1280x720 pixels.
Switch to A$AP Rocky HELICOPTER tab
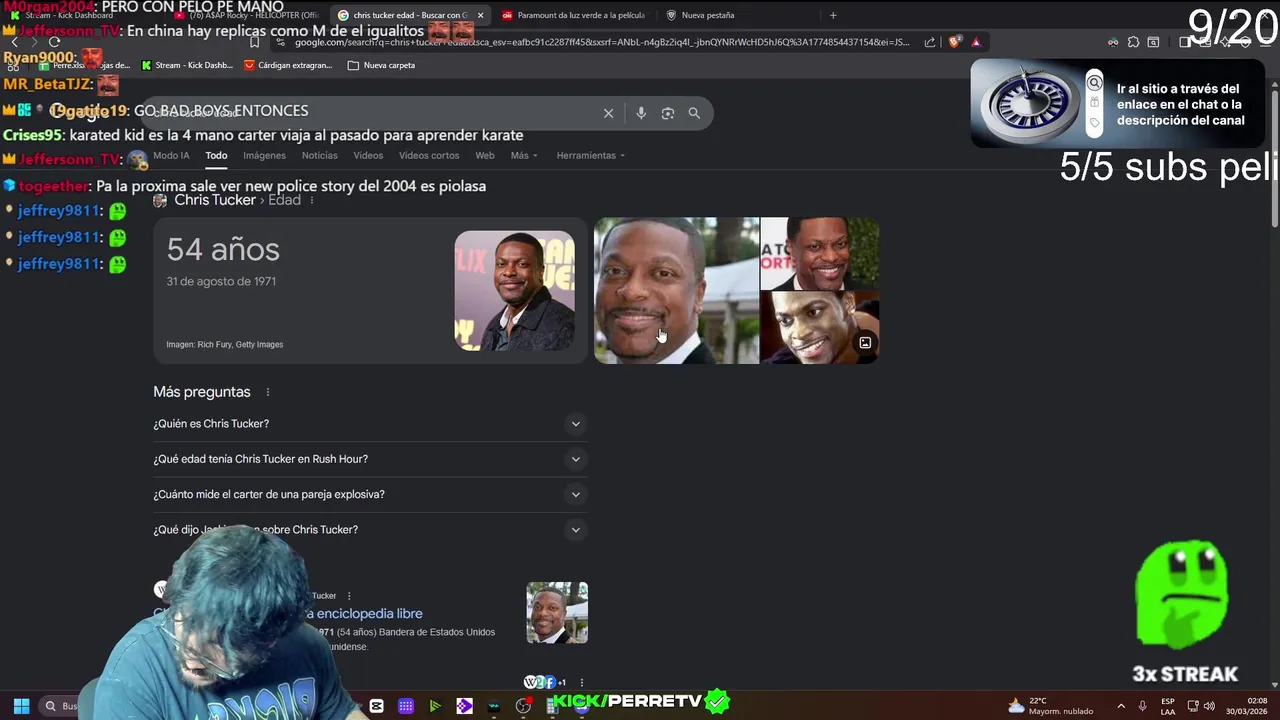[248, 15]
